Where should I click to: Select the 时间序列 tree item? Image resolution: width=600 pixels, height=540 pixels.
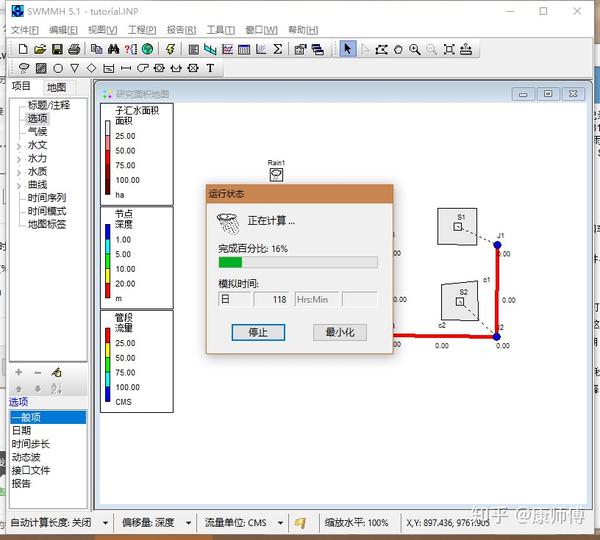tap(47, 198)
